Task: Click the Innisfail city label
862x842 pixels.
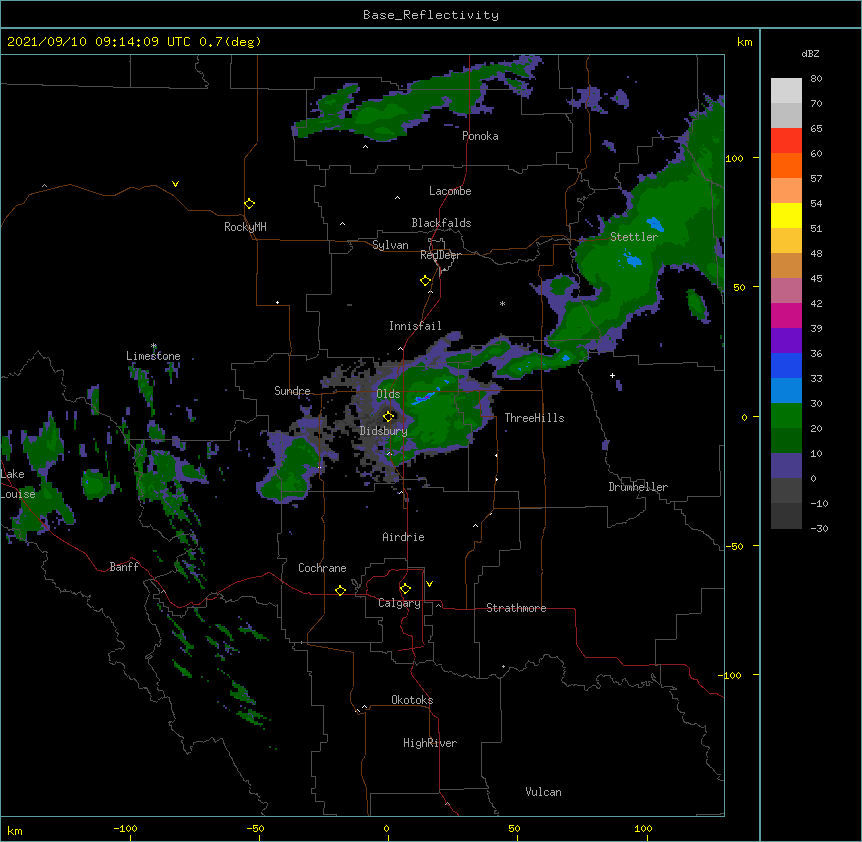Action: coord(415,326)
